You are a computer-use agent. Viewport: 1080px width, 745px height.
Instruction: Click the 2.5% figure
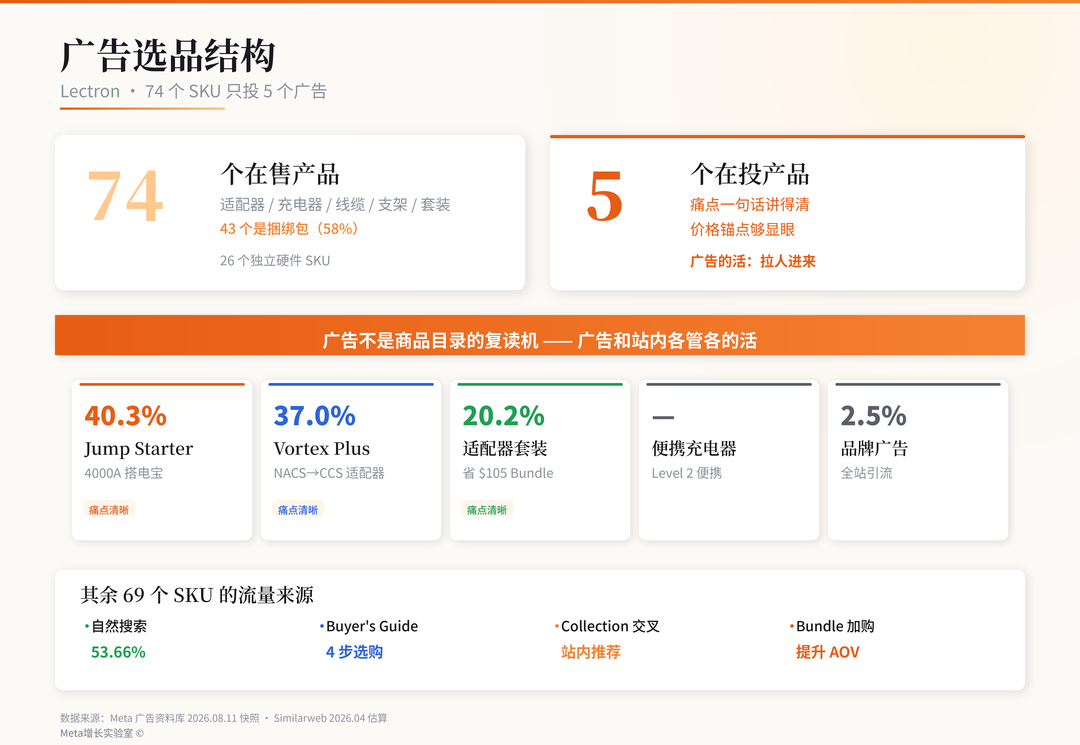click(873, 416)
